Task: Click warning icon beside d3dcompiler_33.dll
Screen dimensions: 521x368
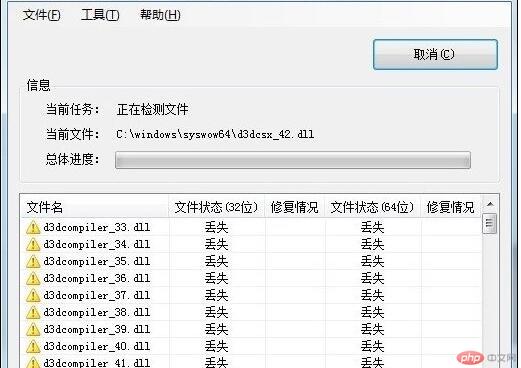Action: point(33,227)
